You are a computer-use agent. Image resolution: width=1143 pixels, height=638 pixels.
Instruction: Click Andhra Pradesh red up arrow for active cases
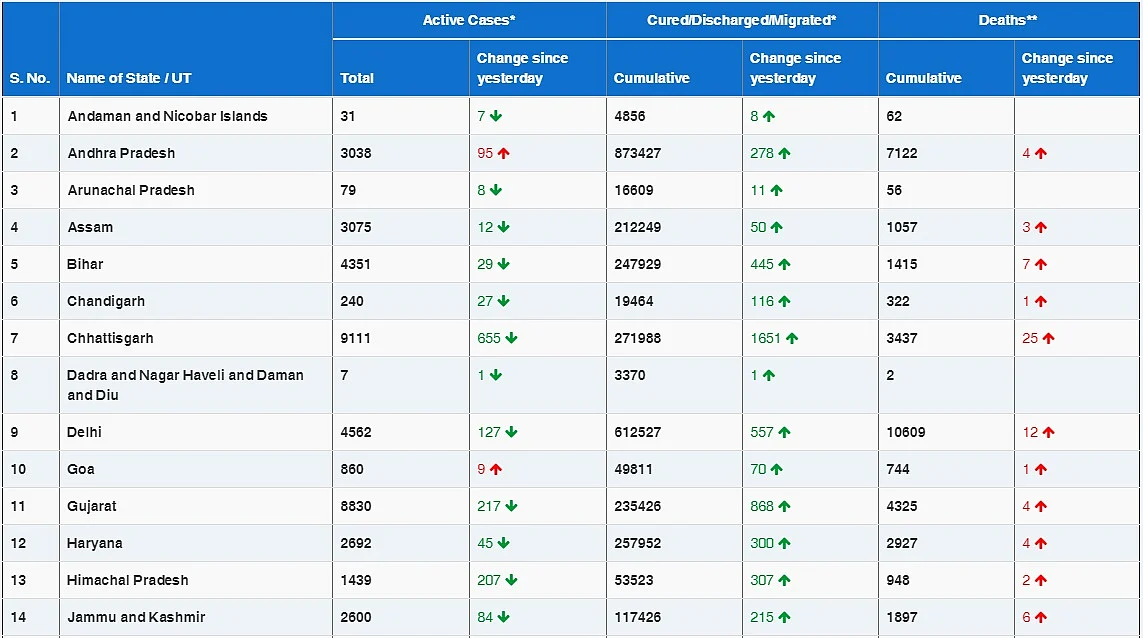(x=504, y=153)
